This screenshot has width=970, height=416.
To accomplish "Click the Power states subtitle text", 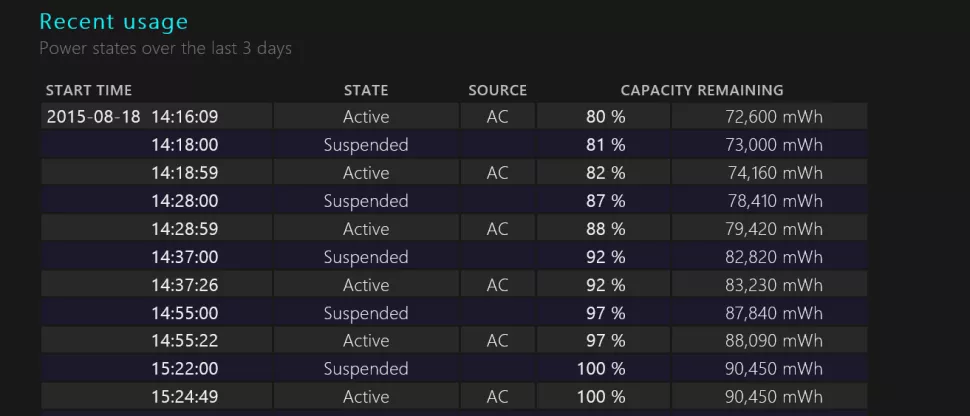I will tap(165, 48).
